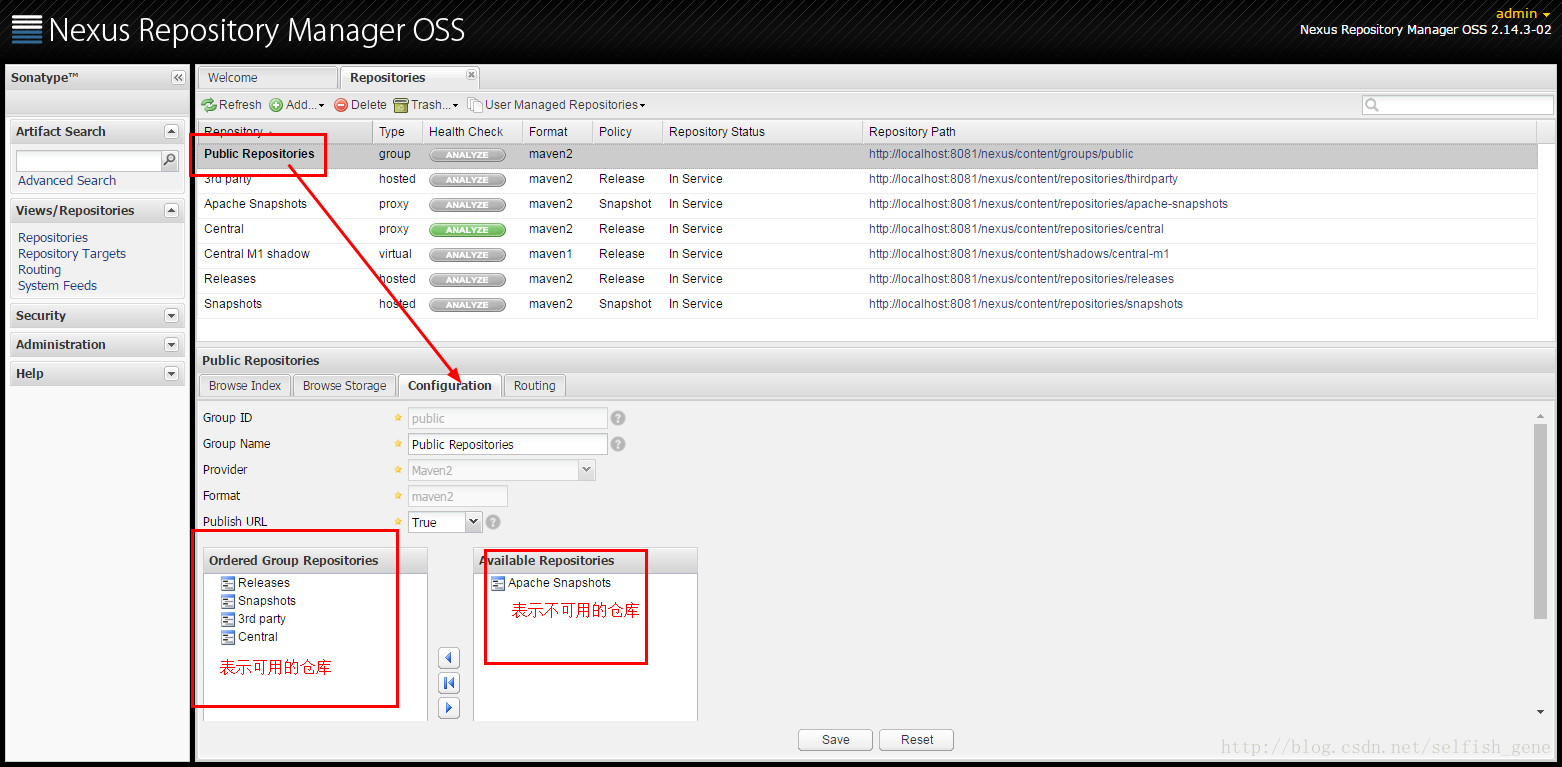This screenshot has height=767, width=1562.
Task: Click the move-all-left arrow button
Action: (449, 683)
